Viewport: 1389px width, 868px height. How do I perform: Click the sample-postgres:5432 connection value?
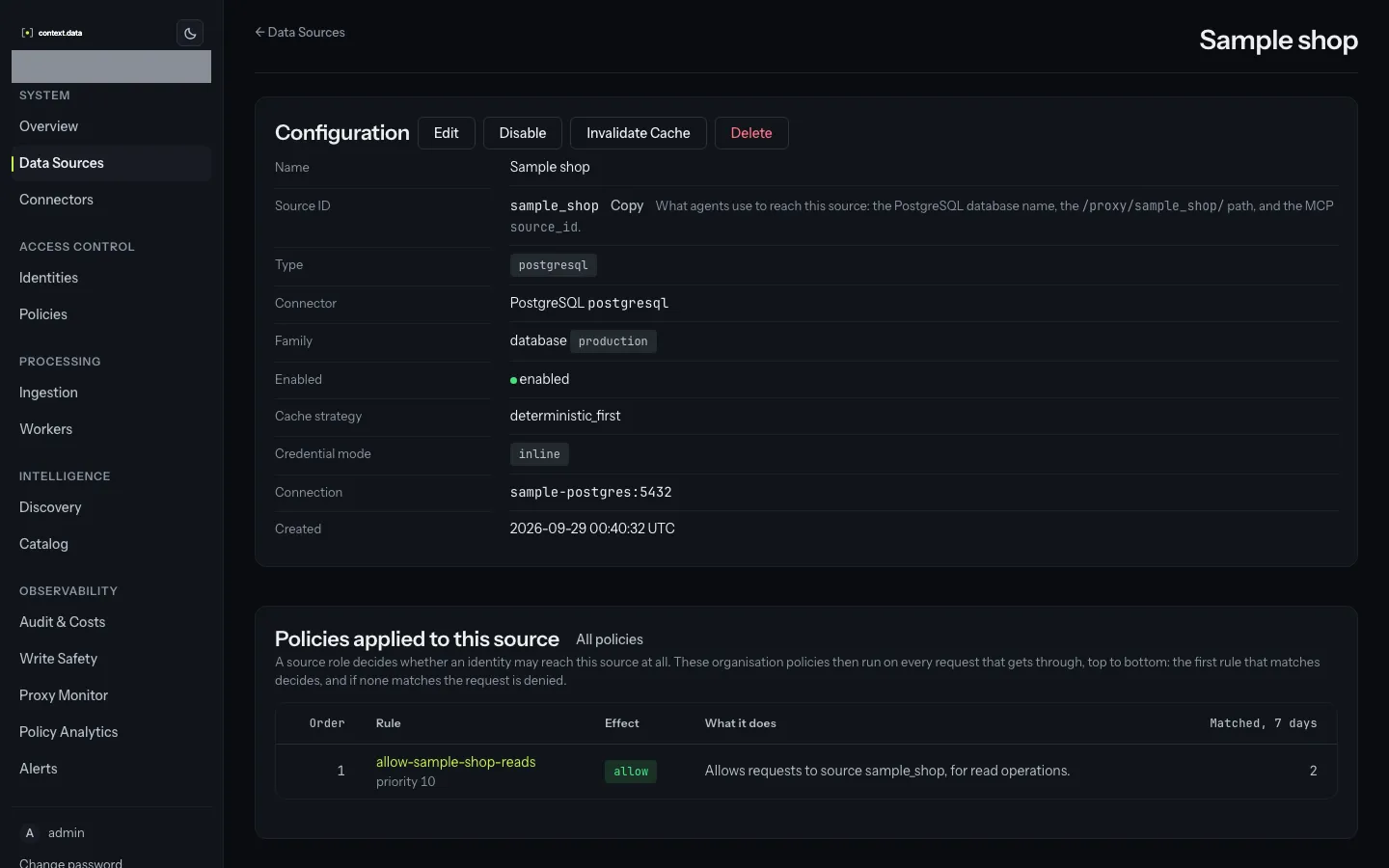tap(591, 492)
